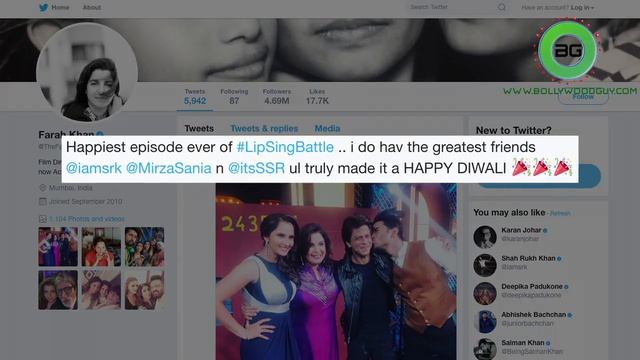Switch to the Tweets tab

click(199, 129)
